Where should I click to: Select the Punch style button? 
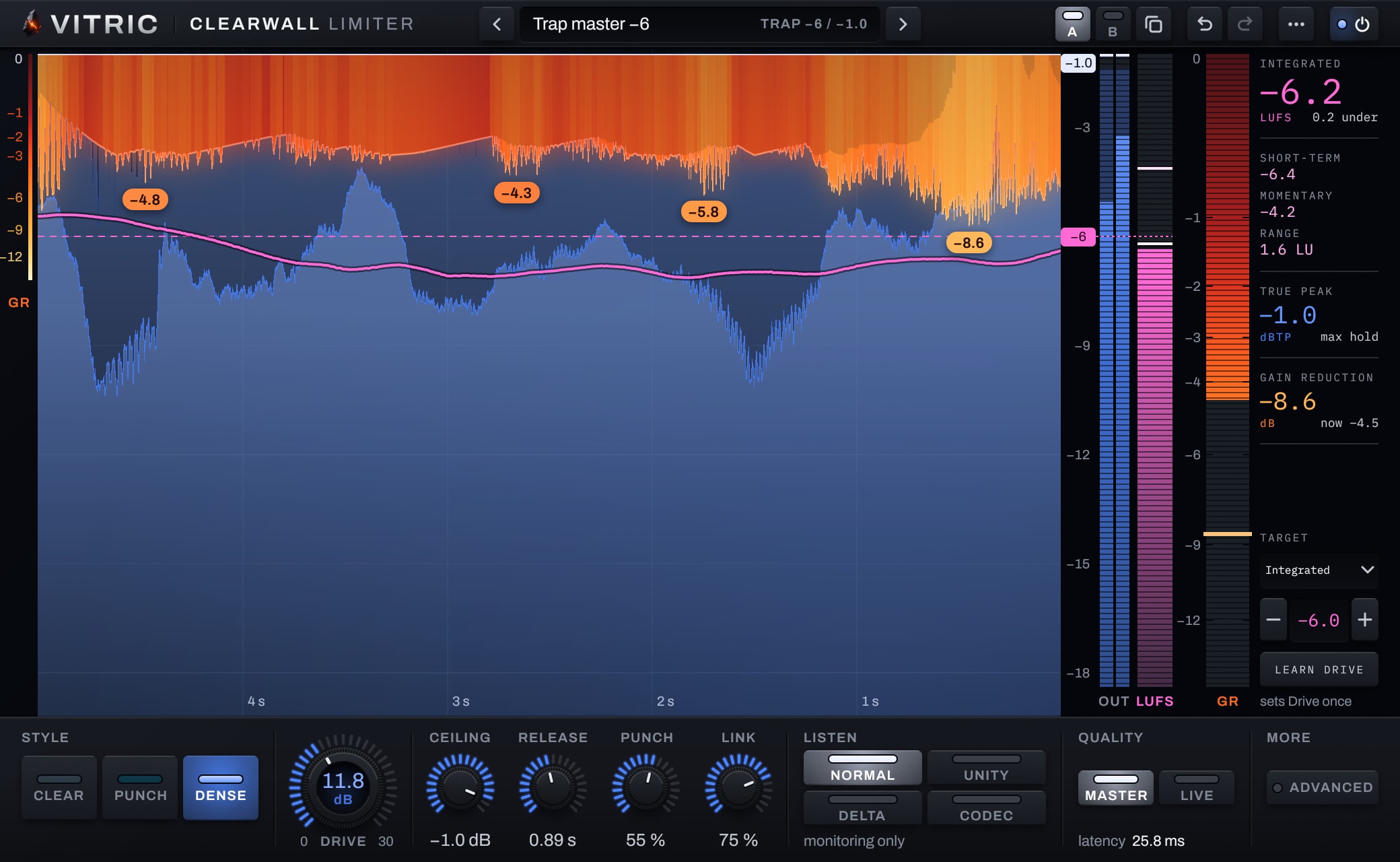coord(140,787)
